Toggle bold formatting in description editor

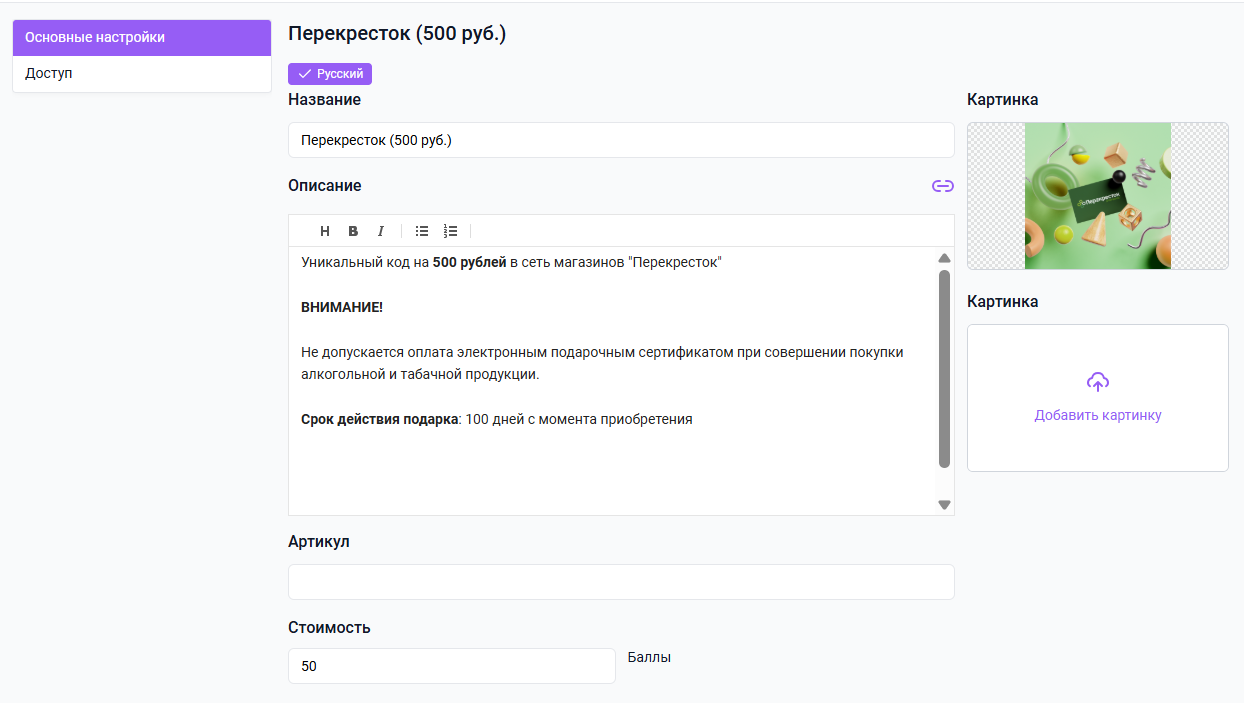click(353, 231)
